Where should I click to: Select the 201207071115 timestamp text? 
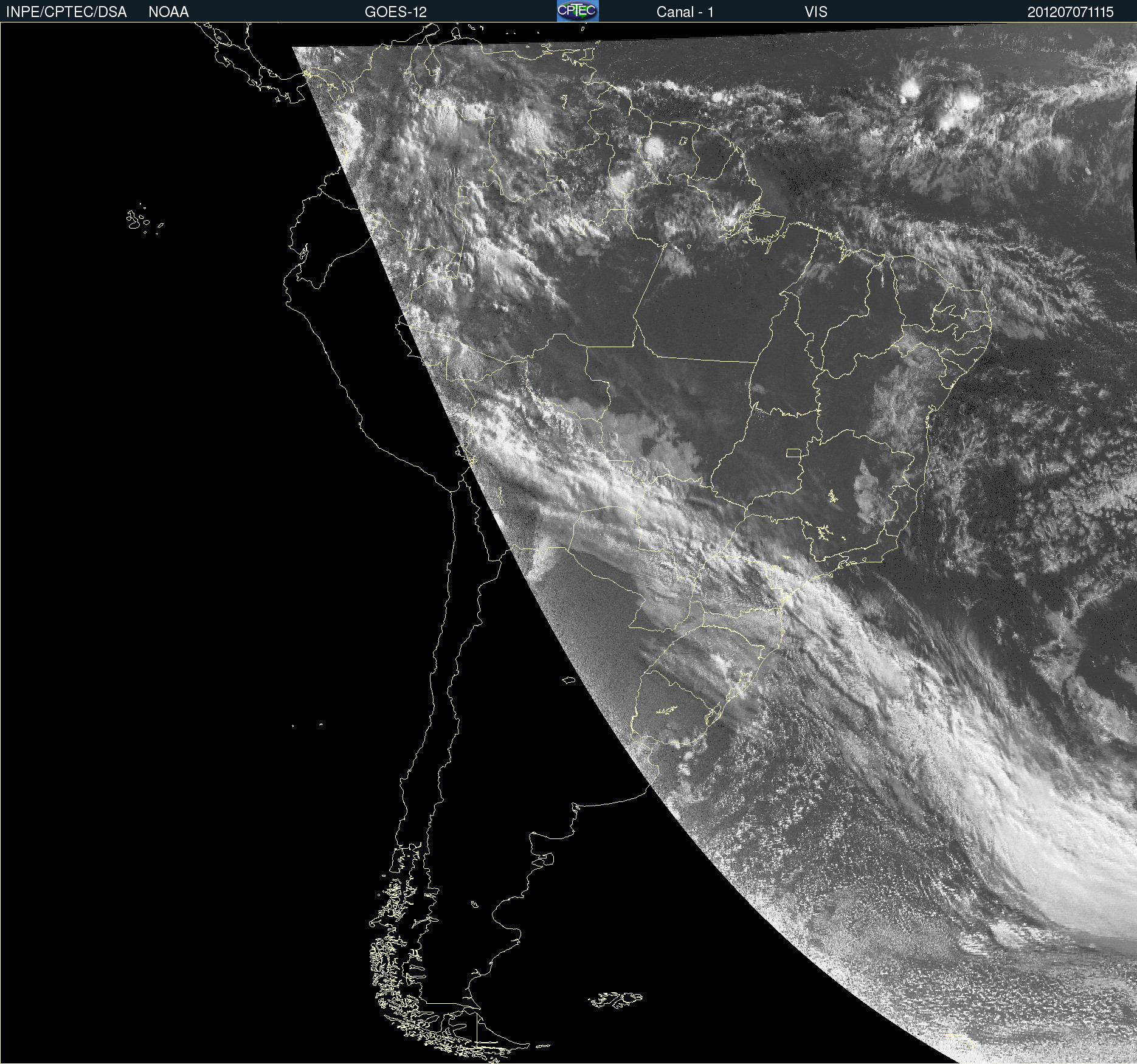[1070, 12]
